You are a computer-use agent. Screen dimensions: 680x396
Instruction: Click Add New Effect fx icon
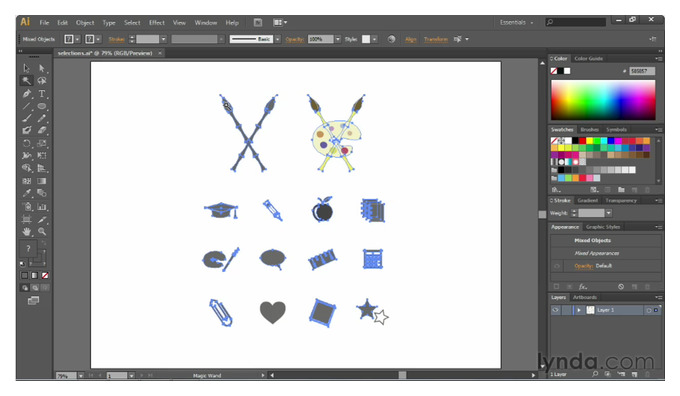[x=583, y=287]
